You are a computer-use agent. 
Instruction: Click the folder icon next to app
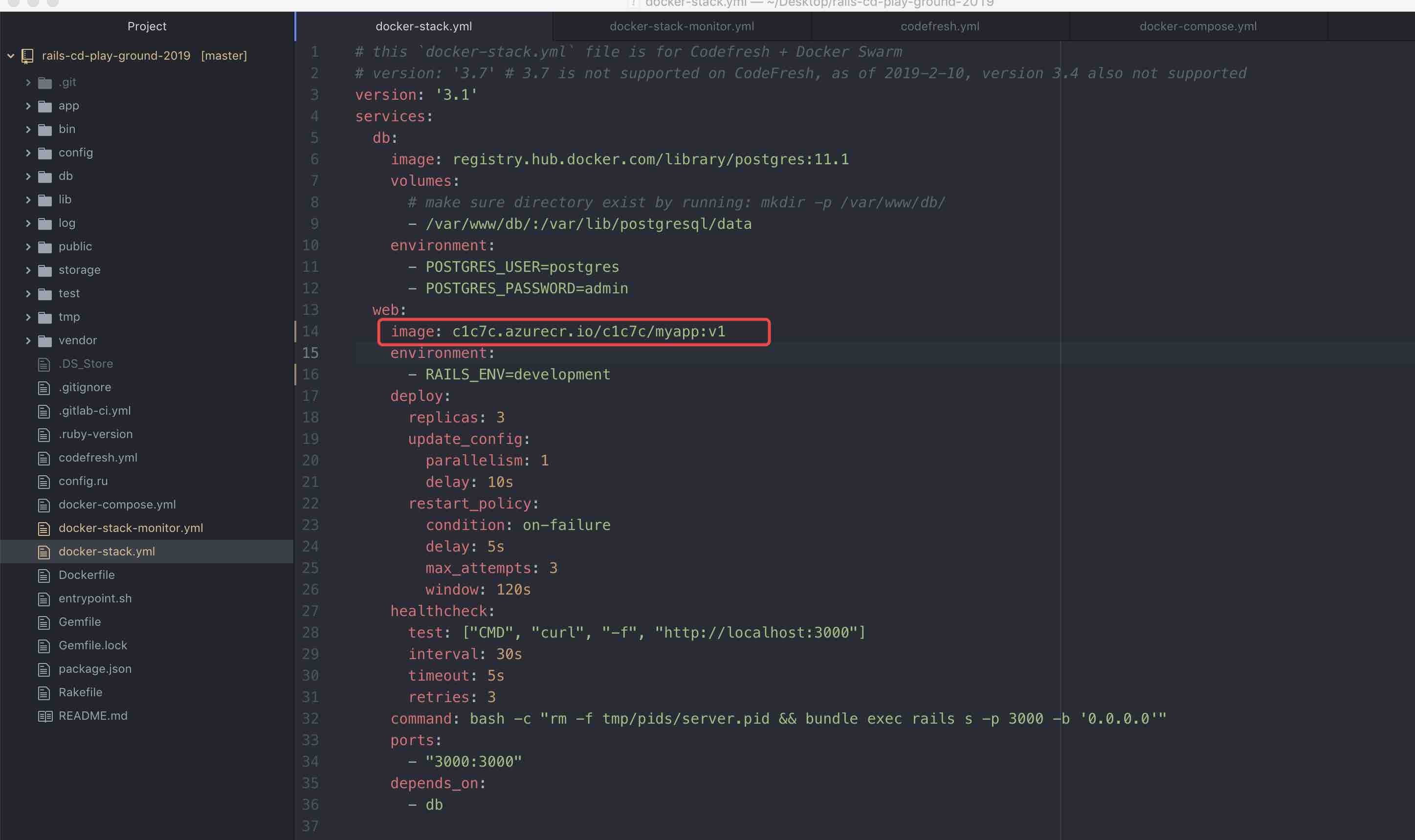pos(44,105)
